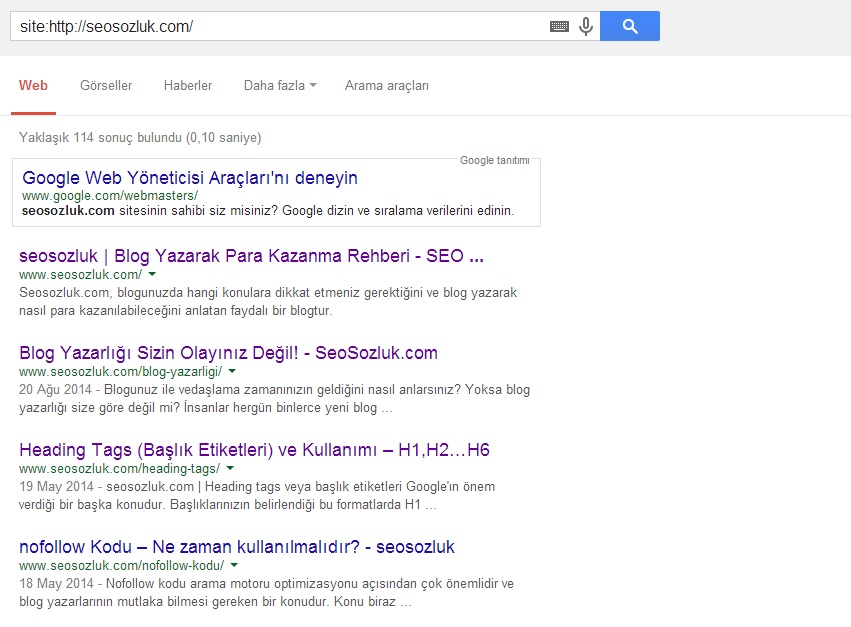Screen dimensions: 851x627
Task: Click the 'Seosozluk.com, blogunuzda hangi konulara' snippet
Action: coord(268,301)
